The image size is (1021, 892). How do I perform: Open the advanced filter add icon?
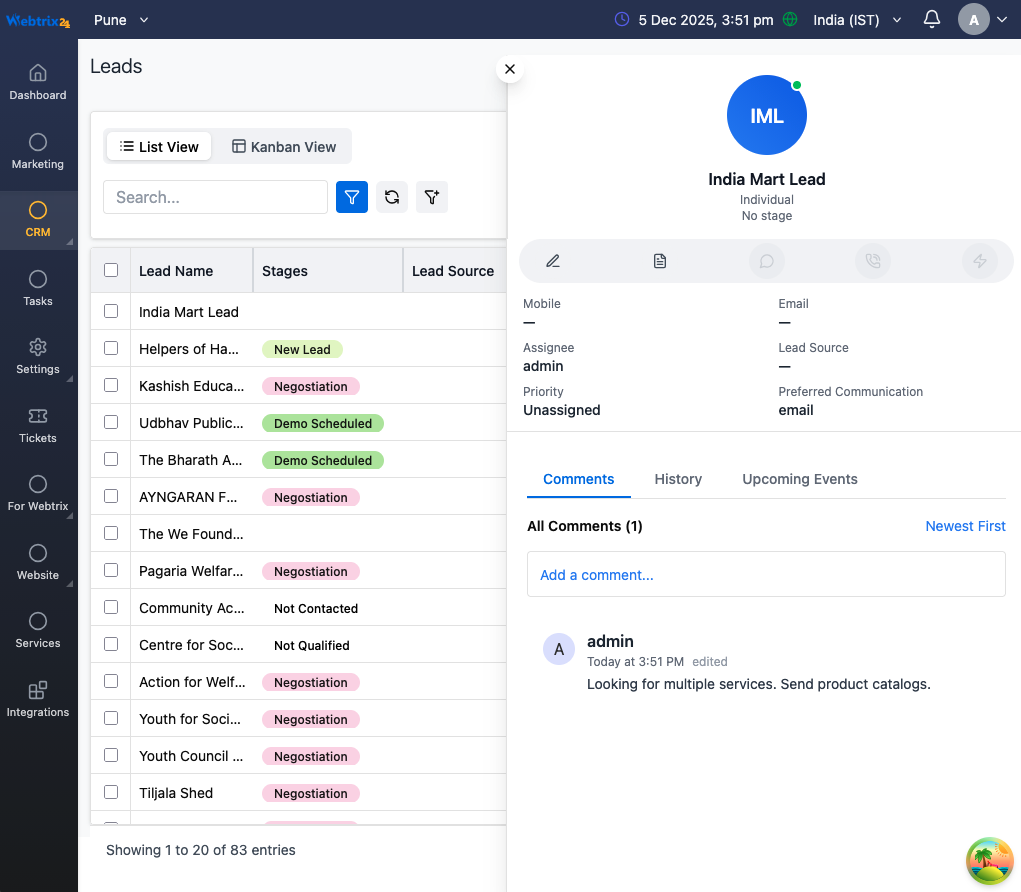(x=432, y=197)
